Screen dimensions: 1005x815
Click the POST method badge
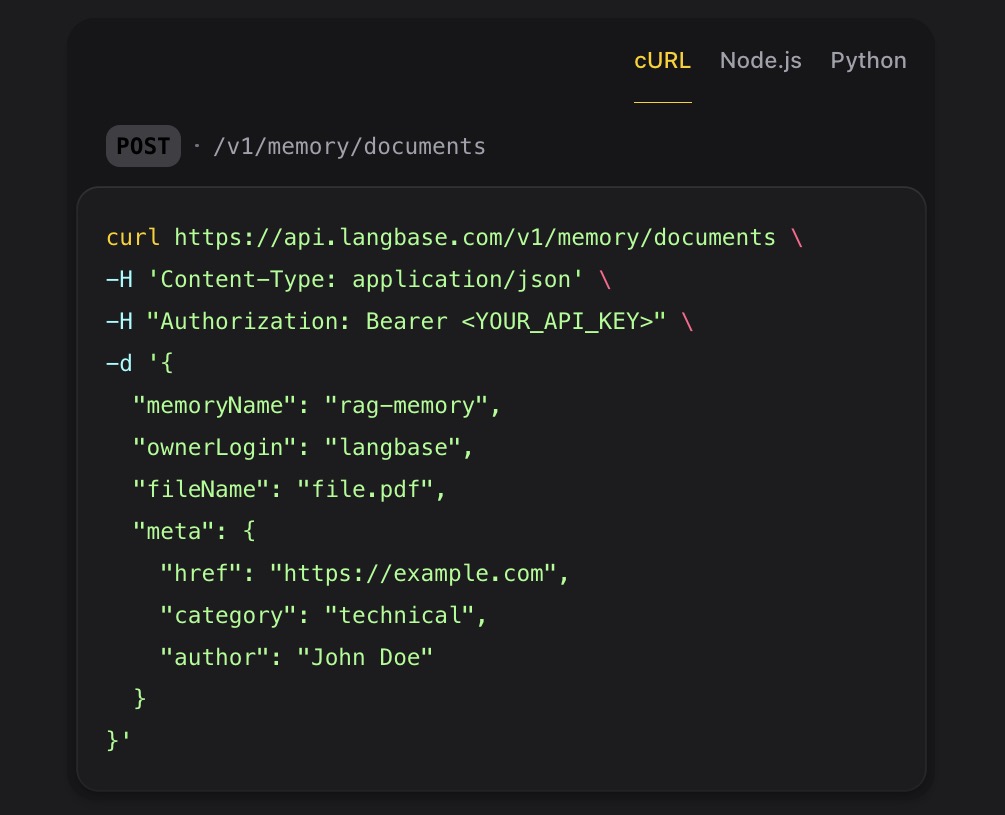(143, 146)
